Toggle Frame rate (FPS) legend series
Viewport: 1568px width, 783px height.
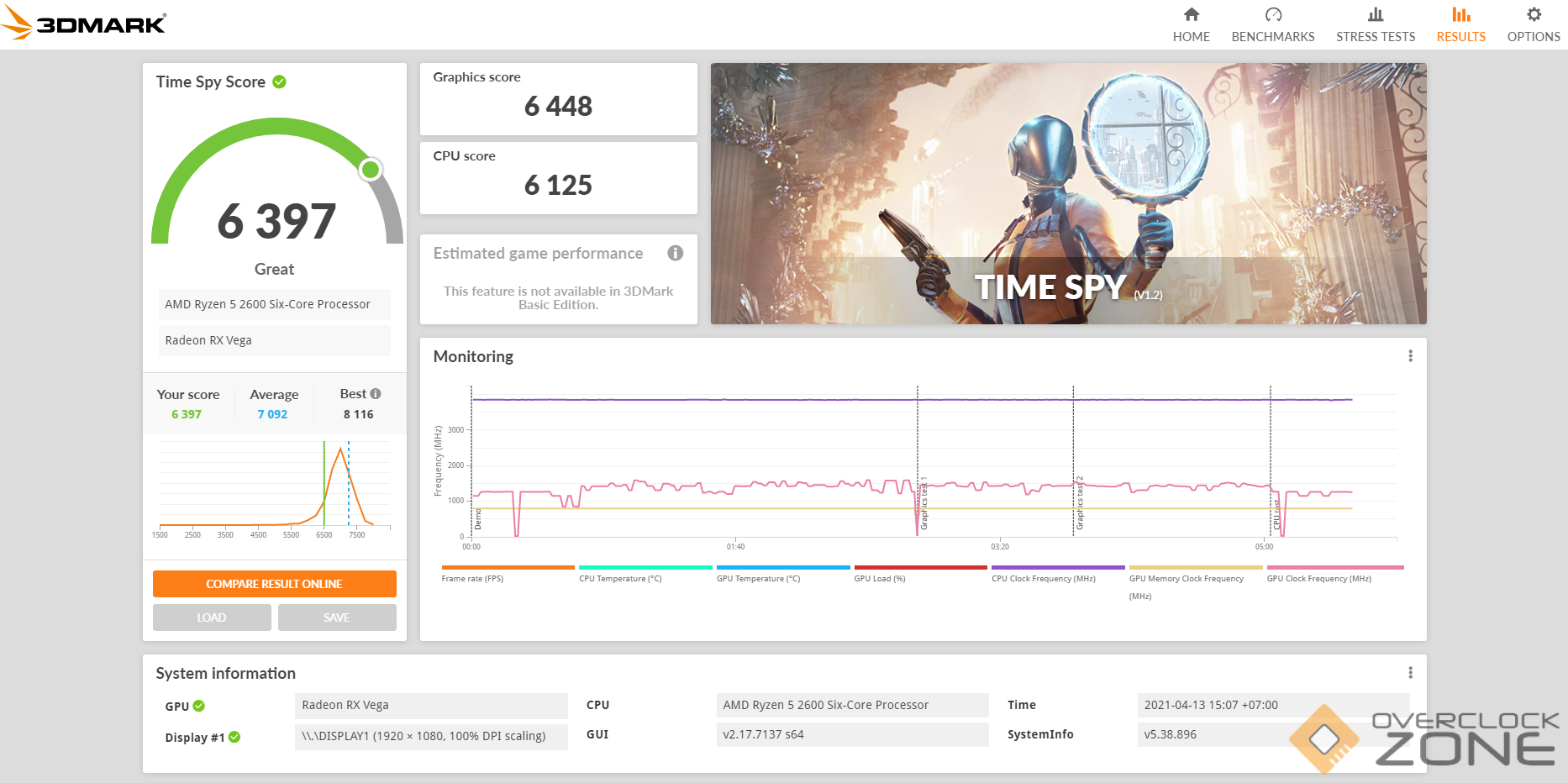click(472, 578)
